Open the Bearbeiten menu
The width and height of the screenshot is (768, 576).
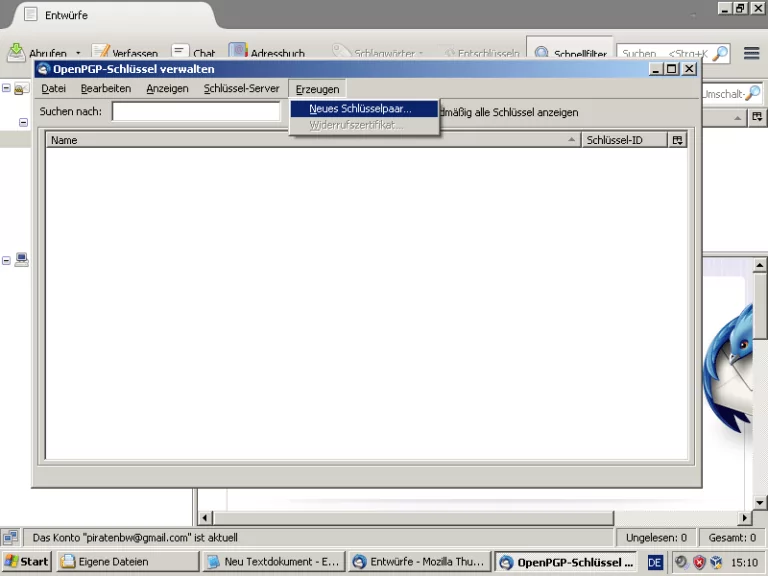point(106,89)
